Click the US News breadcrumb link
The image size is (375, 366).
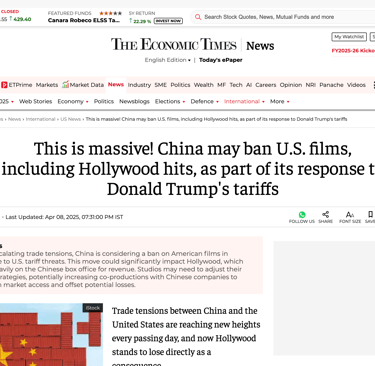[70, 119]
